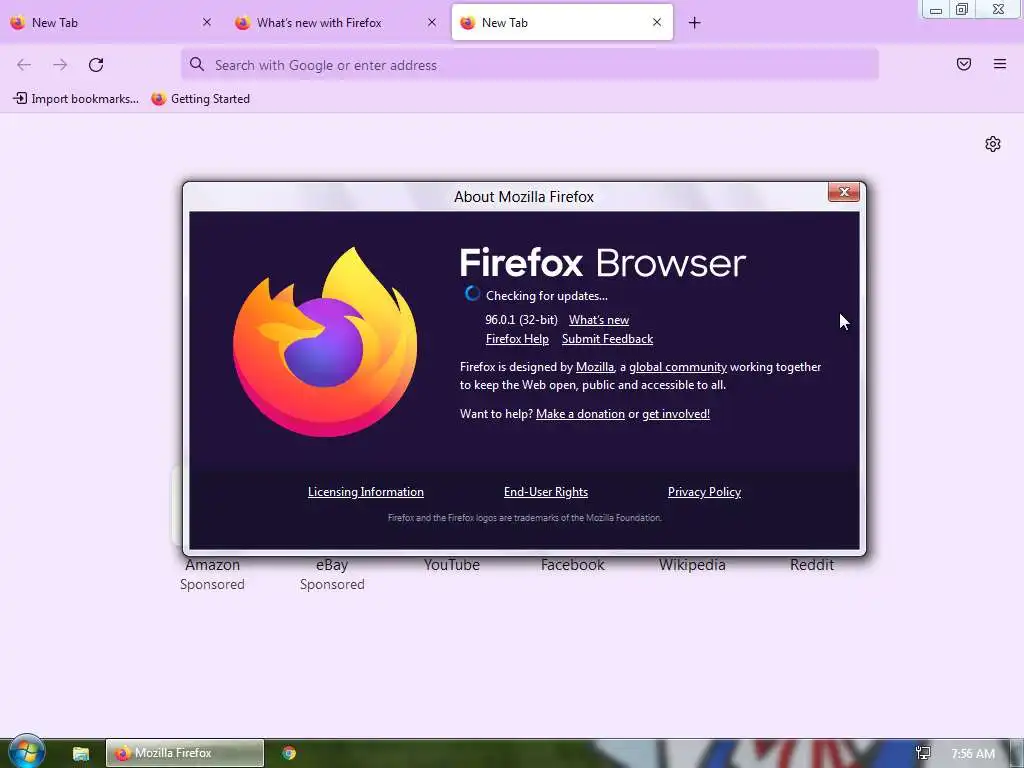Open Licensing Information link
The image size is (1024, 768).
[x=366, y=492]
